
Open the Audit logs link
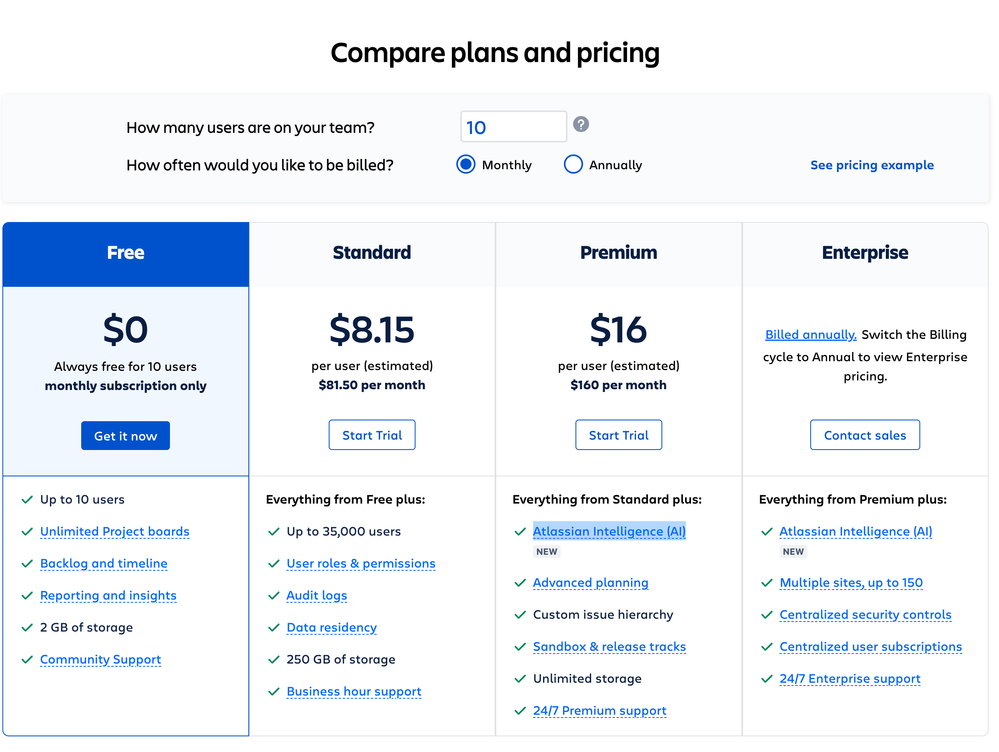317,595
